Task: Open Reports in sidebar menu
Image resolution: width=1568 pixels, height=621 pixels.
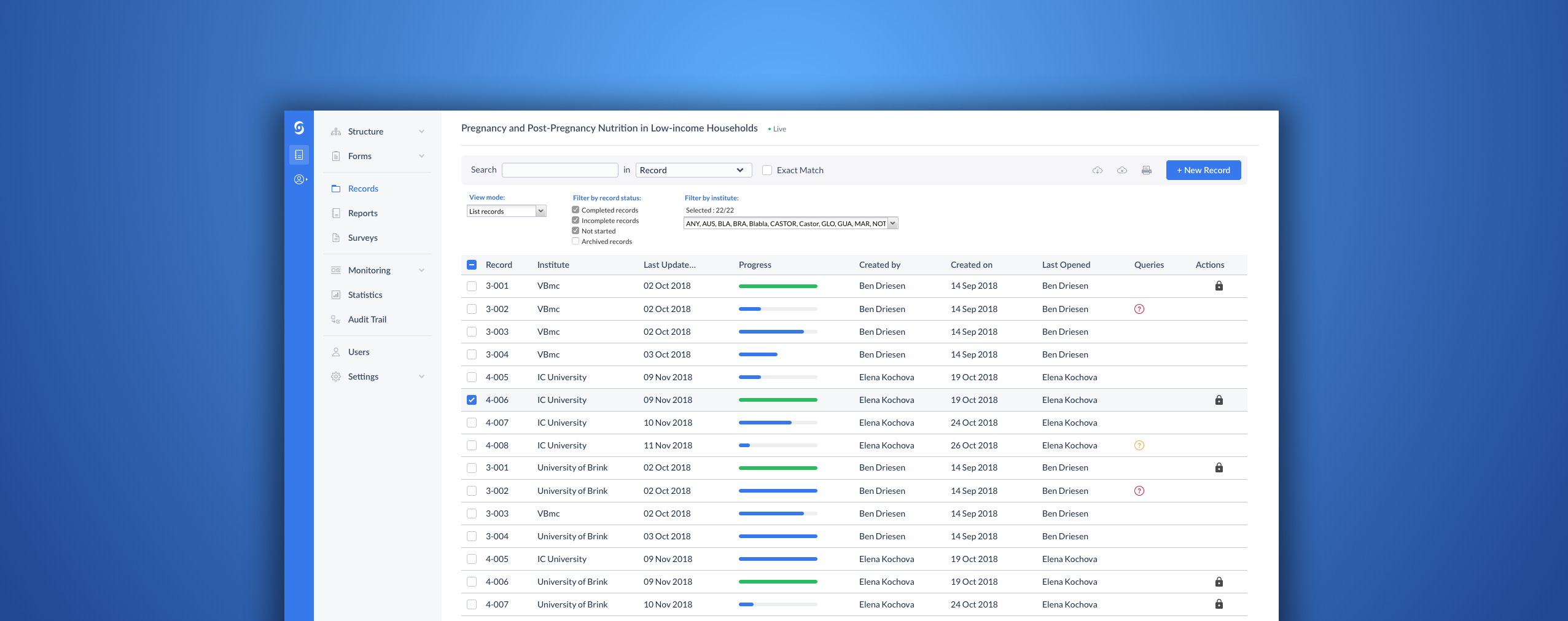Action: tap(362, 213)
